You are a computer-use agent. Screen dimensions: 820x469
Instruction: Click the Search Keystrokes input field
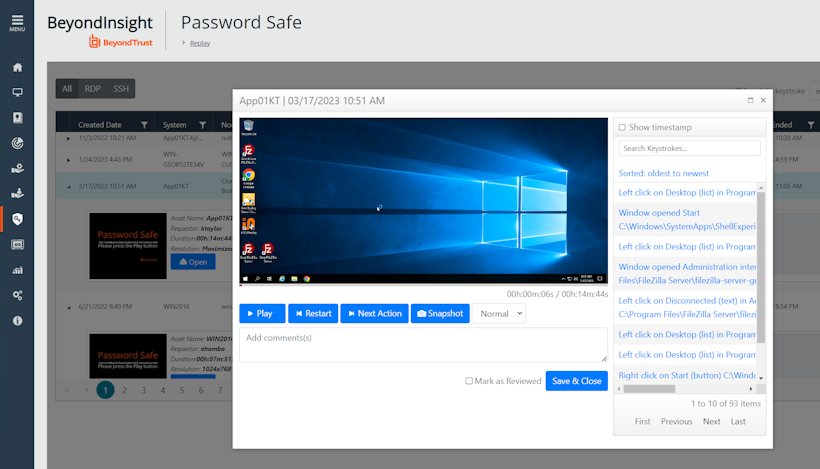[689, 148]
